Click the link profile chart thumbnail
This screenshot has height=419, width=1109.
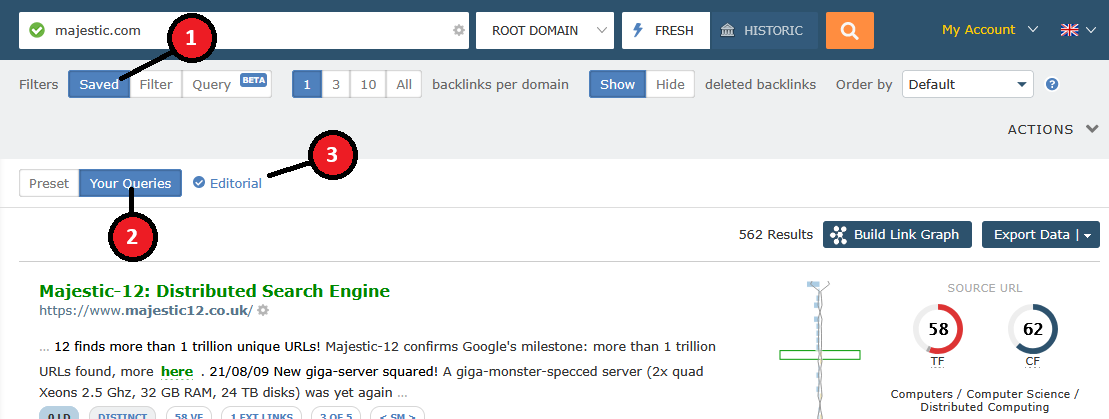tap(819, 350)
